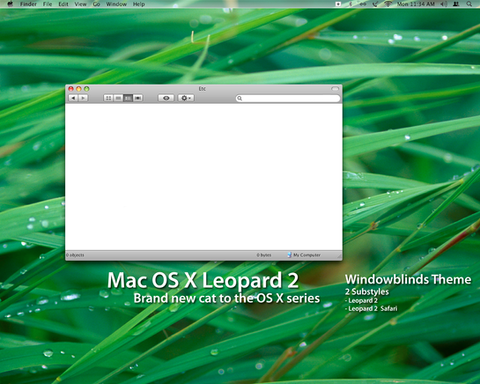Select column view in toolbar
Image resolution: width=480 pixels, height=384 pixels.
[x=128, y=98]
